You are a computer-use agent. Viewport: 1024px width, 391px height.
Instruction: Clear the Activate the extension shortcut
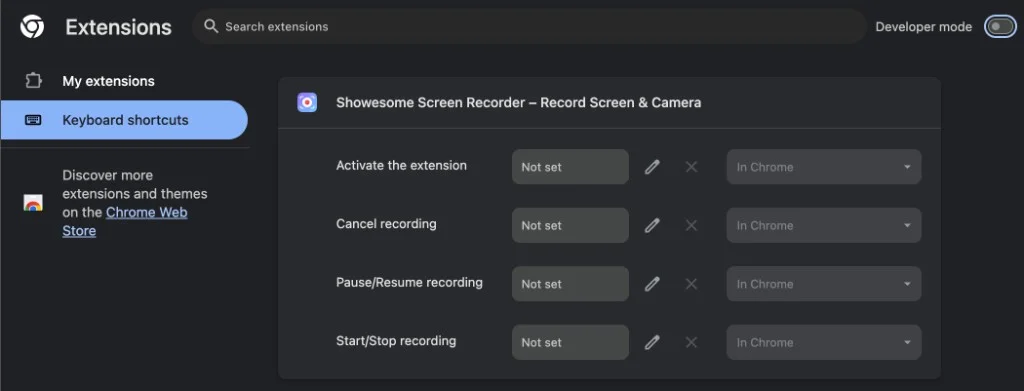[x=691, y=167]
